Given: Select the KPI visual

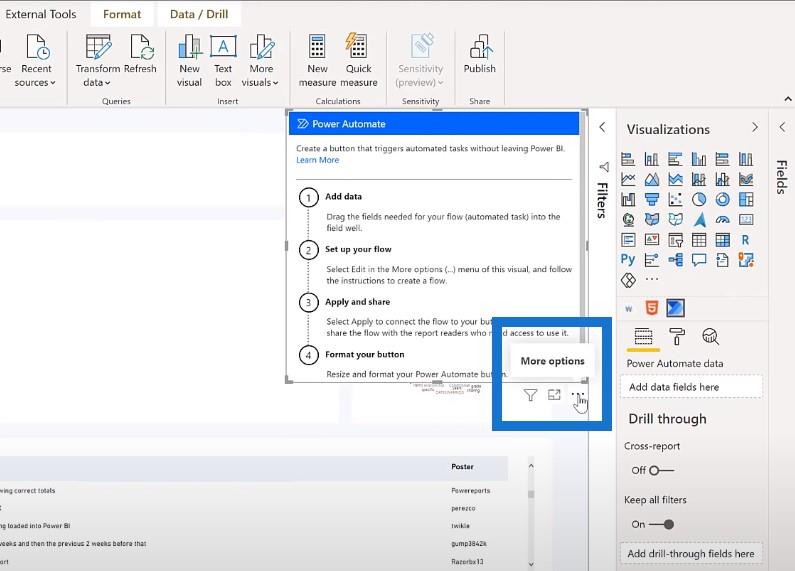Looking at the screenshot, I should click(x=652, y=239).
